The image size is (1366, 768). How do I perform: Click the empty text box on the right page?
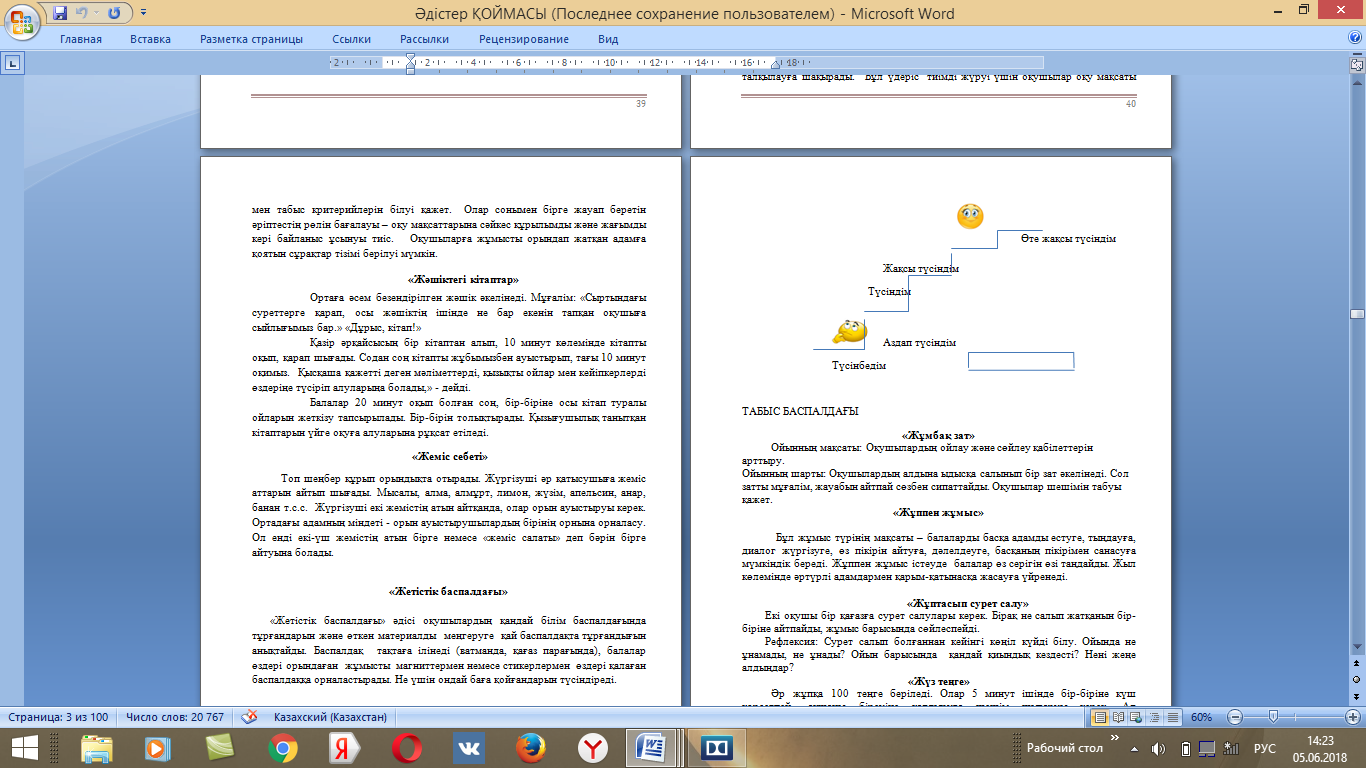[x=1021, y=361]
